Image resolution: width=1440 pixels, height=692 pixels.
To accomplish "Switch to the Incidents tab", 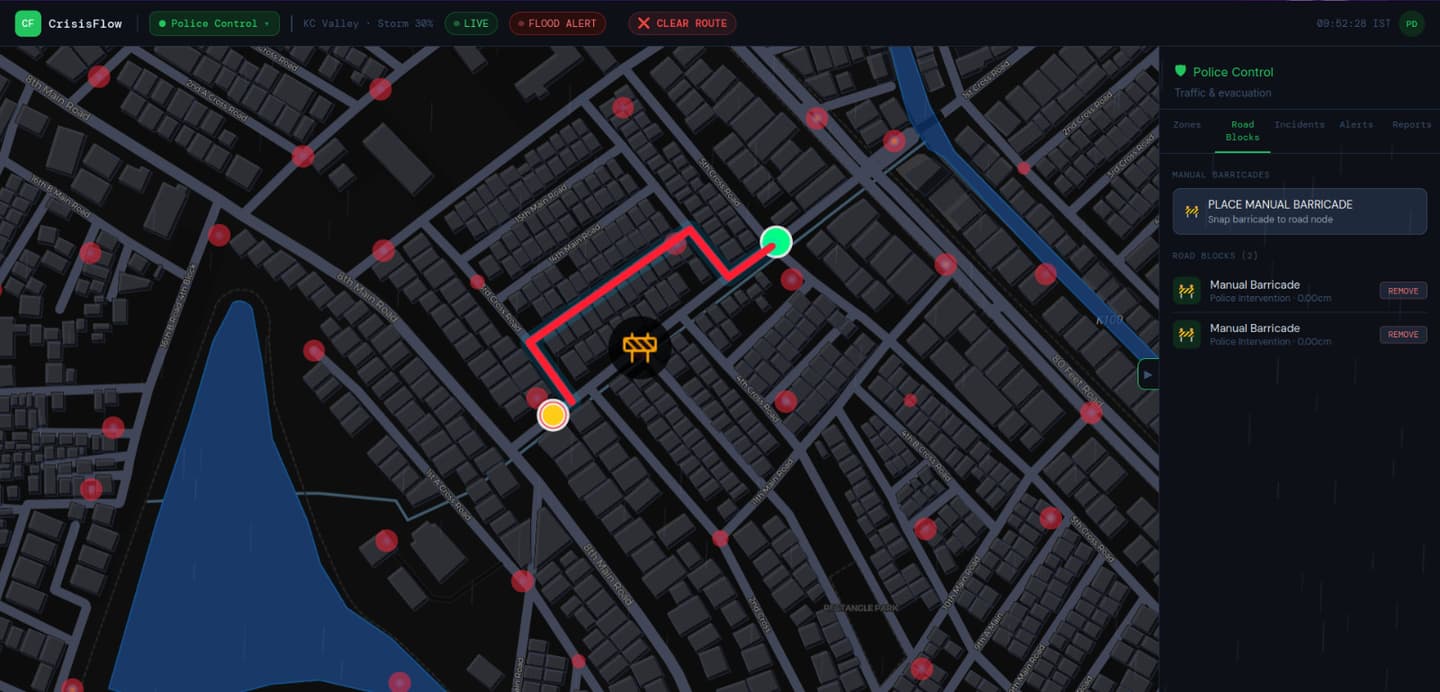I will [x=1299, y=125].
